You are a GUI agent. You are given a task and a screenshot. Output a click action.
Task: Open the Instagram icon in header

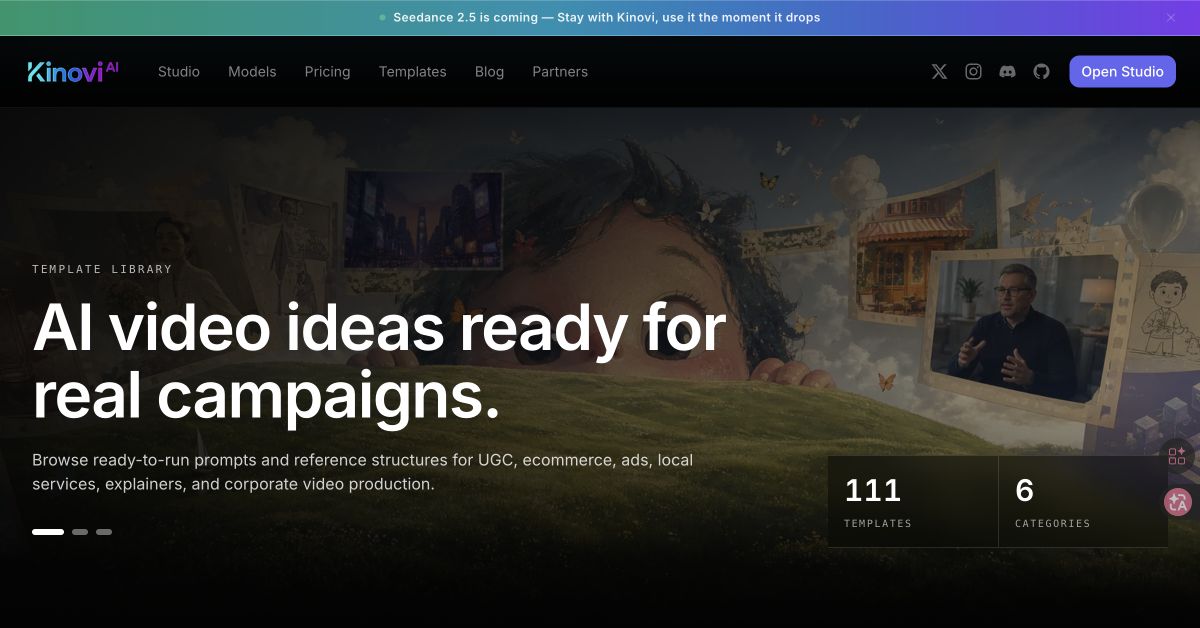point(973,72)
